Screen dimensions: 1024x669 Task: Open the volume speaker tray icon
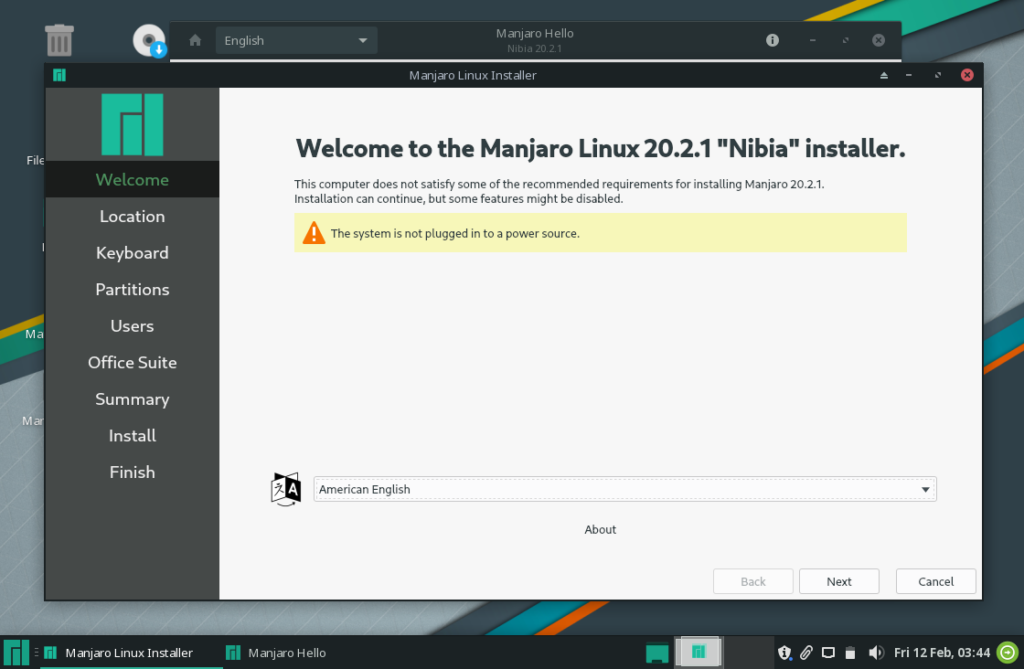click(x=876, y=652)
